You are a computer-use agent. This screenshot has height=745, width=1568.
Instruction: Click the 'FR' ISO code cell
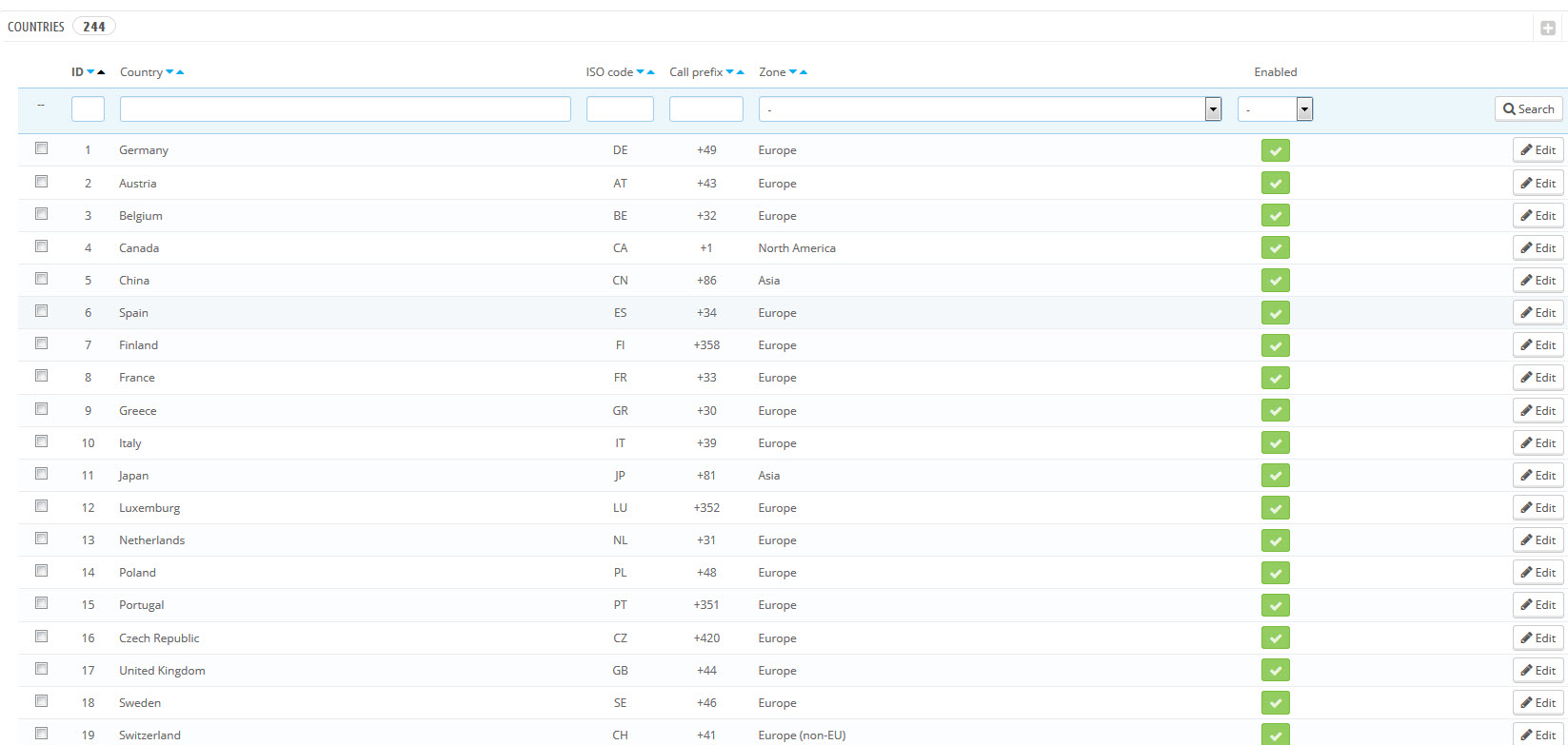[620, 378]
